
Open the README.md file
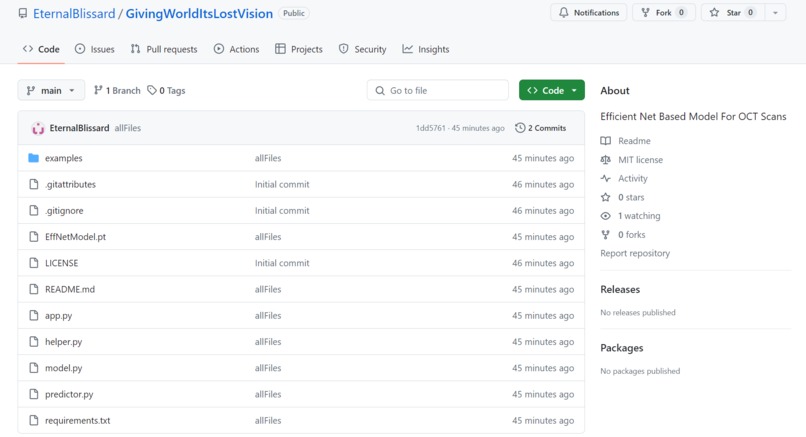pyautogui.click(x=70, y=289)
